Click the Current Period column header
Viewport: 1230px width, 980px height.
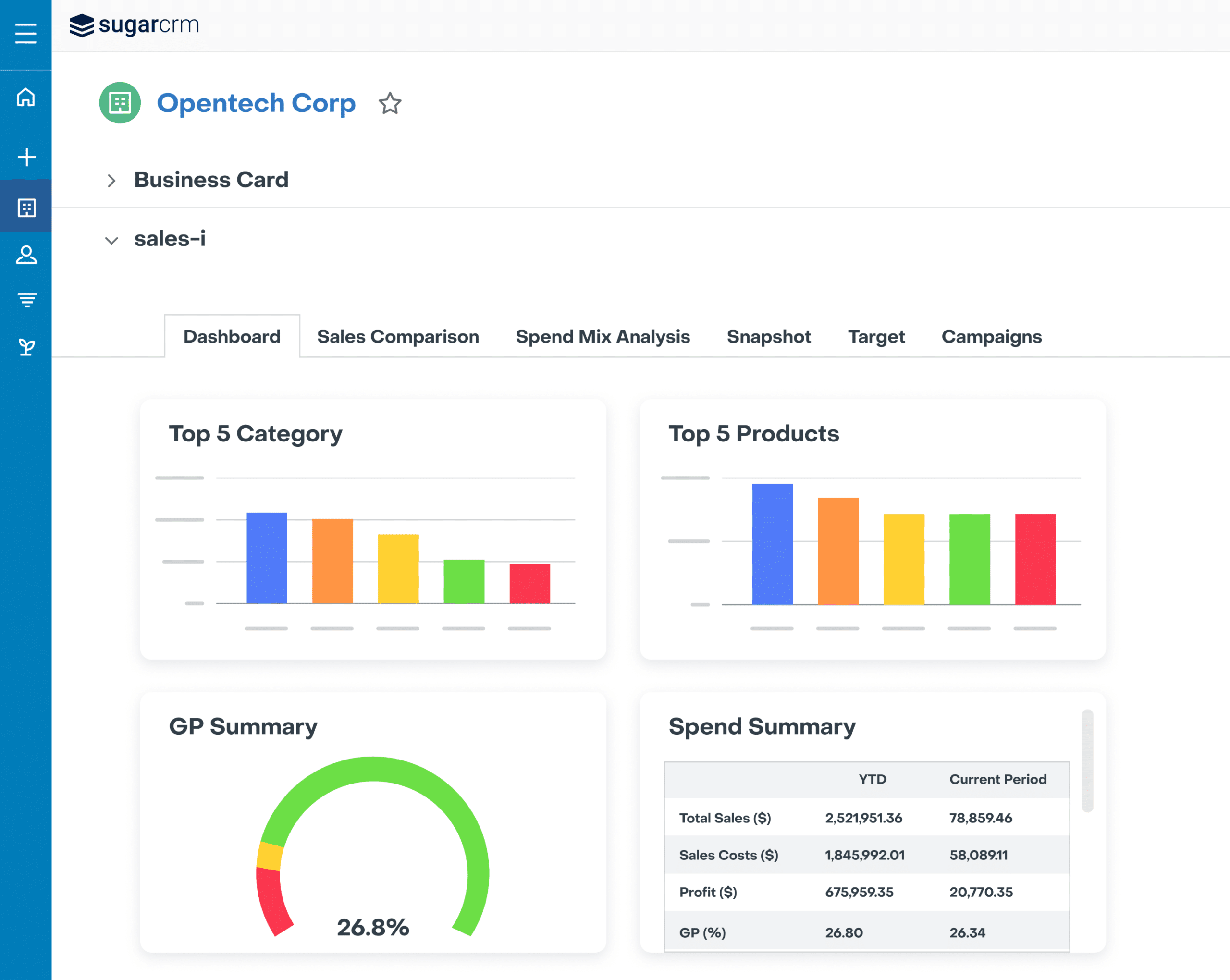click(997, 779)
